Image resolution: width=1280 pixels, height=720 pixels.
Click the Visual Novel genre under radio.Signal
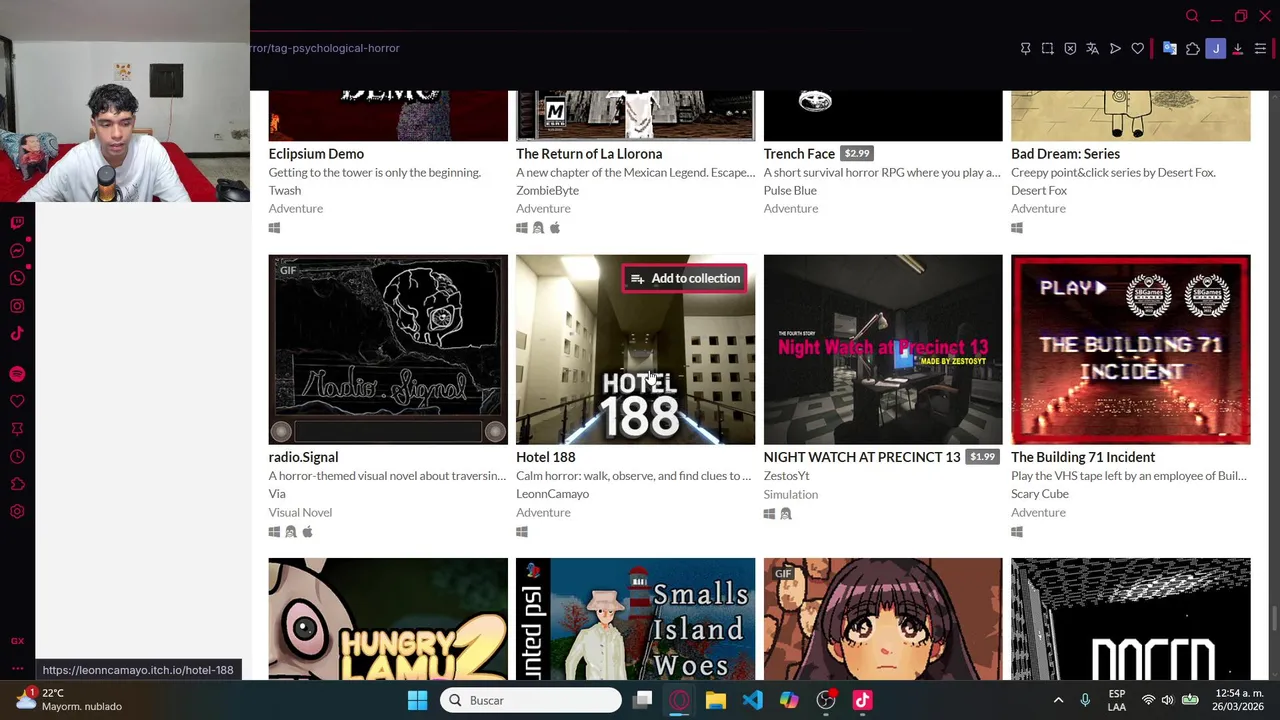pos(300,512)
